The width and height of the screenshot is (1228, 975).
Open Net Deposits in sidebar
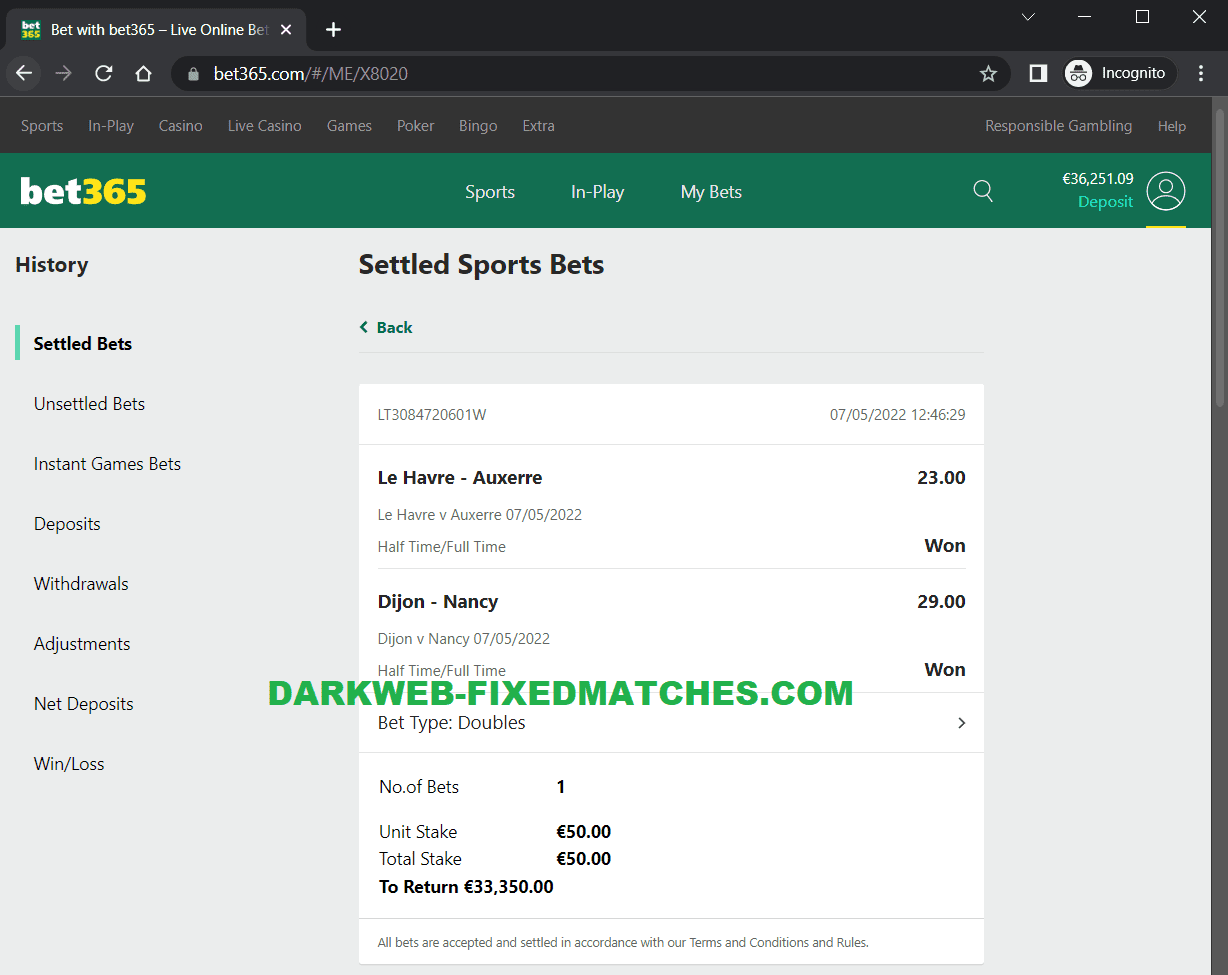pos(83,704)
